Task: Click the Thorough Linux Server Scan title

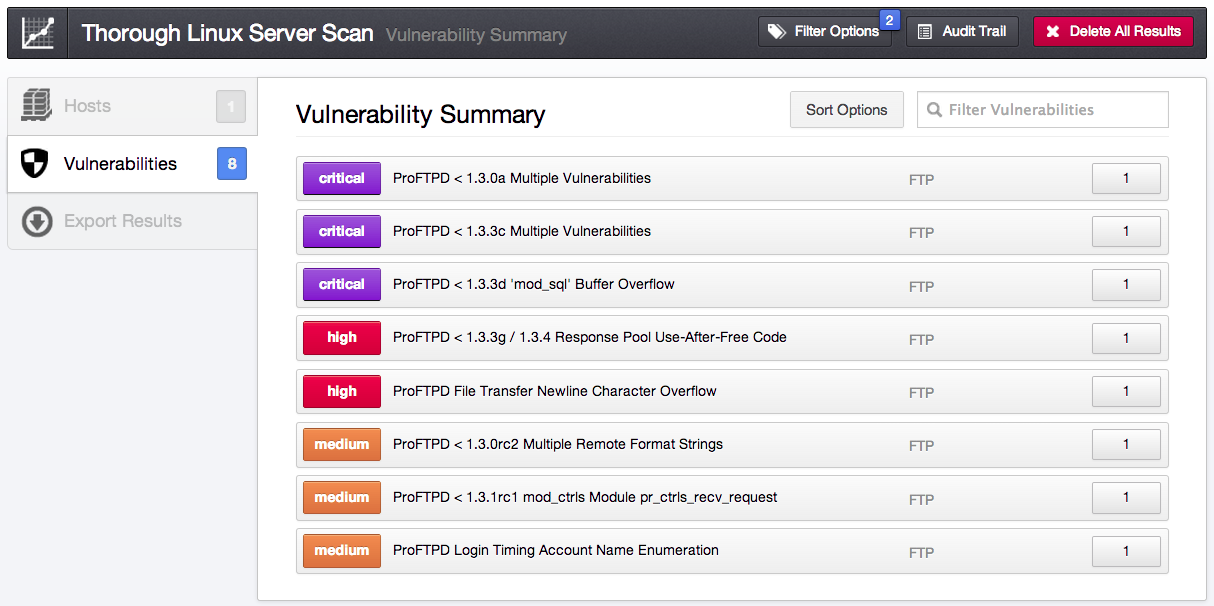Action: coord(227,33)
